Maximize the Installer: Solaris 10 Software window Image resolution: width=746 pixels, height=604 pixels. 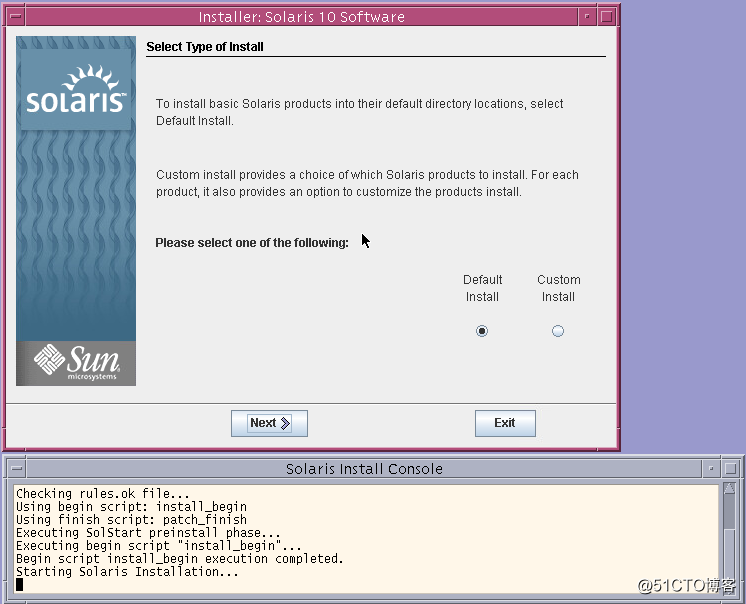607,16
